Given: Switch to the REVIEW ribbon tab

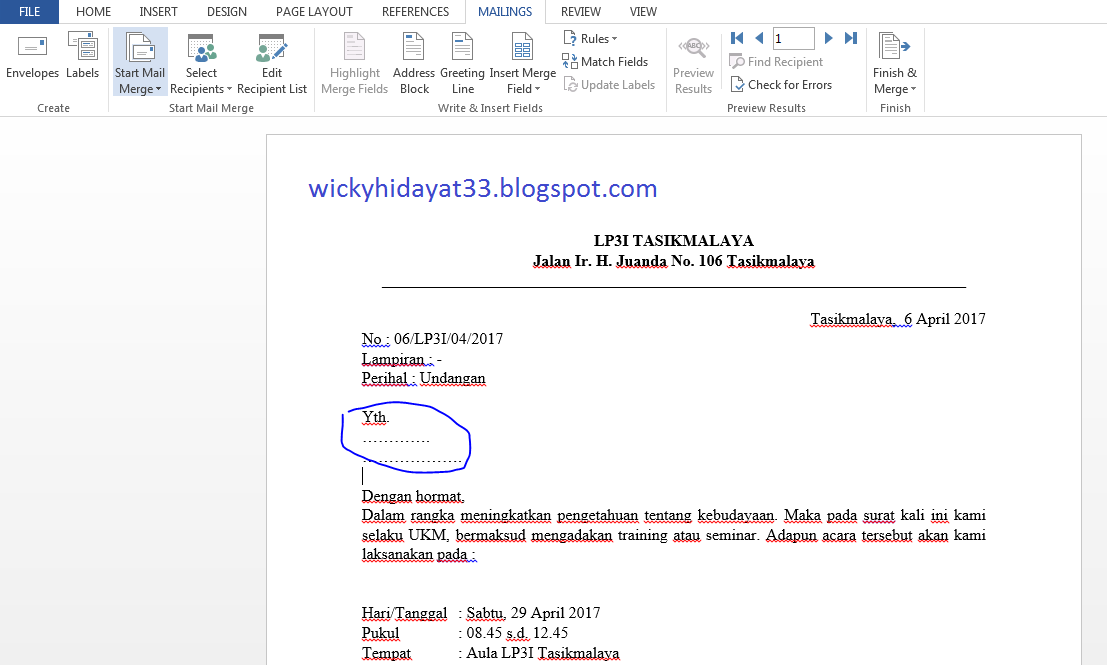Looking at the screenshot, I should pyautogui.click(x=580, y=12).
